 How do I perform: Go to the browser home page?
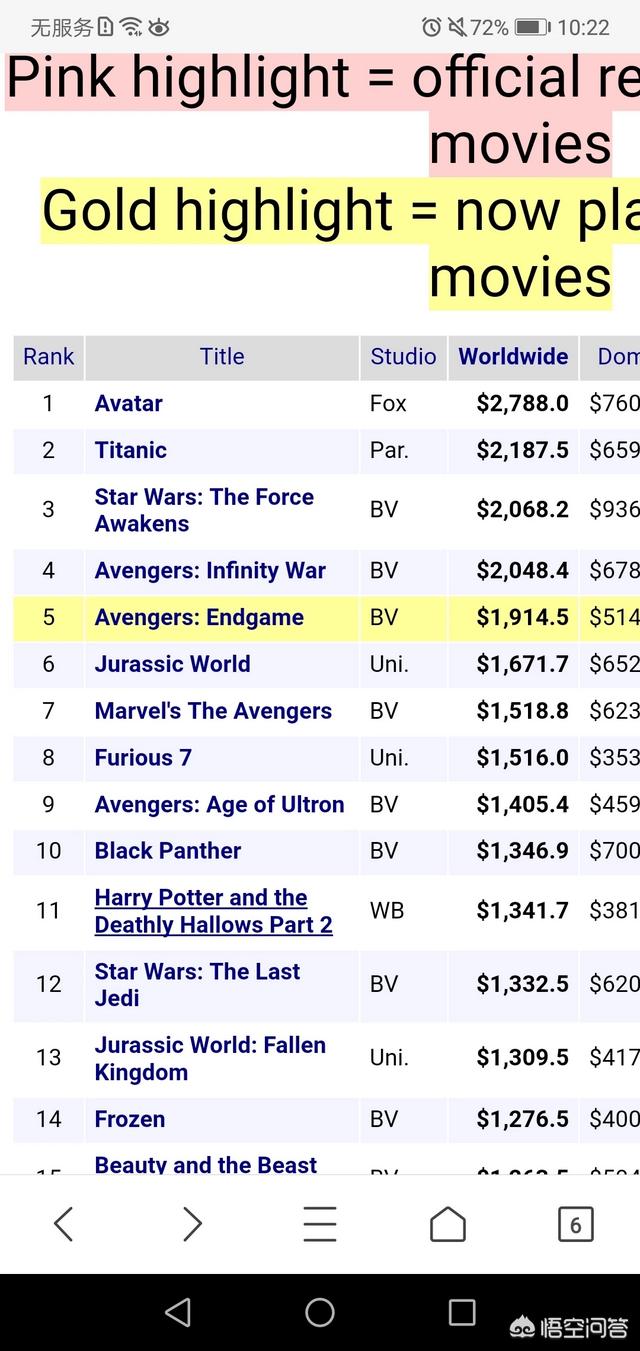[x=447, y=1224]
